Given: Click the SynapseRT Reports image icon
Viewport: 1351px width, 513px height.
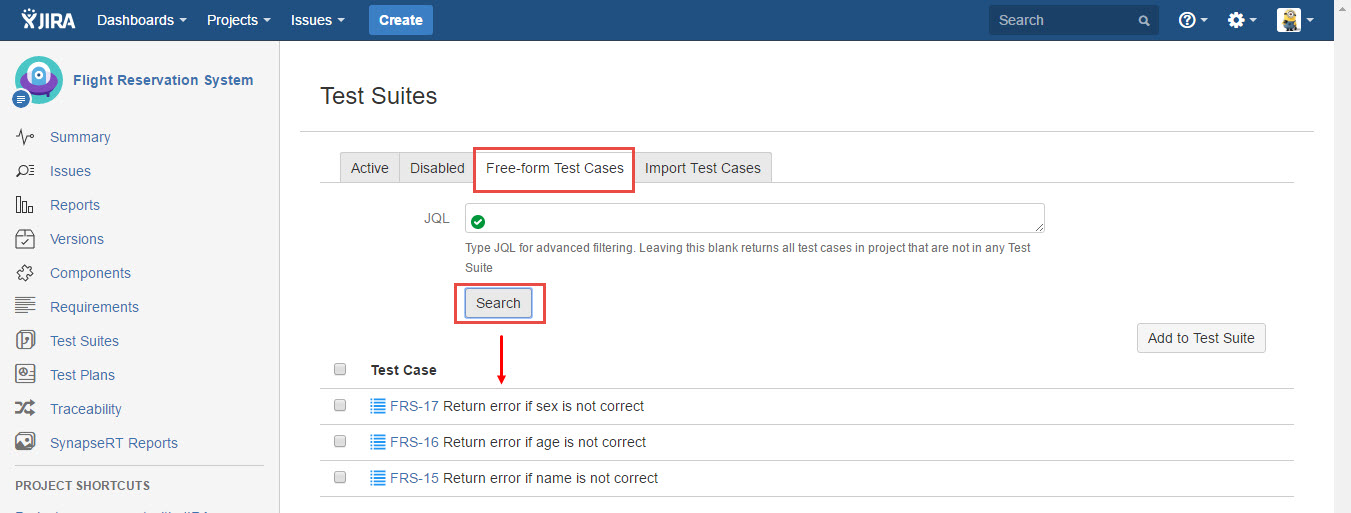Looking at the screenshot, I should pos(26,443).
